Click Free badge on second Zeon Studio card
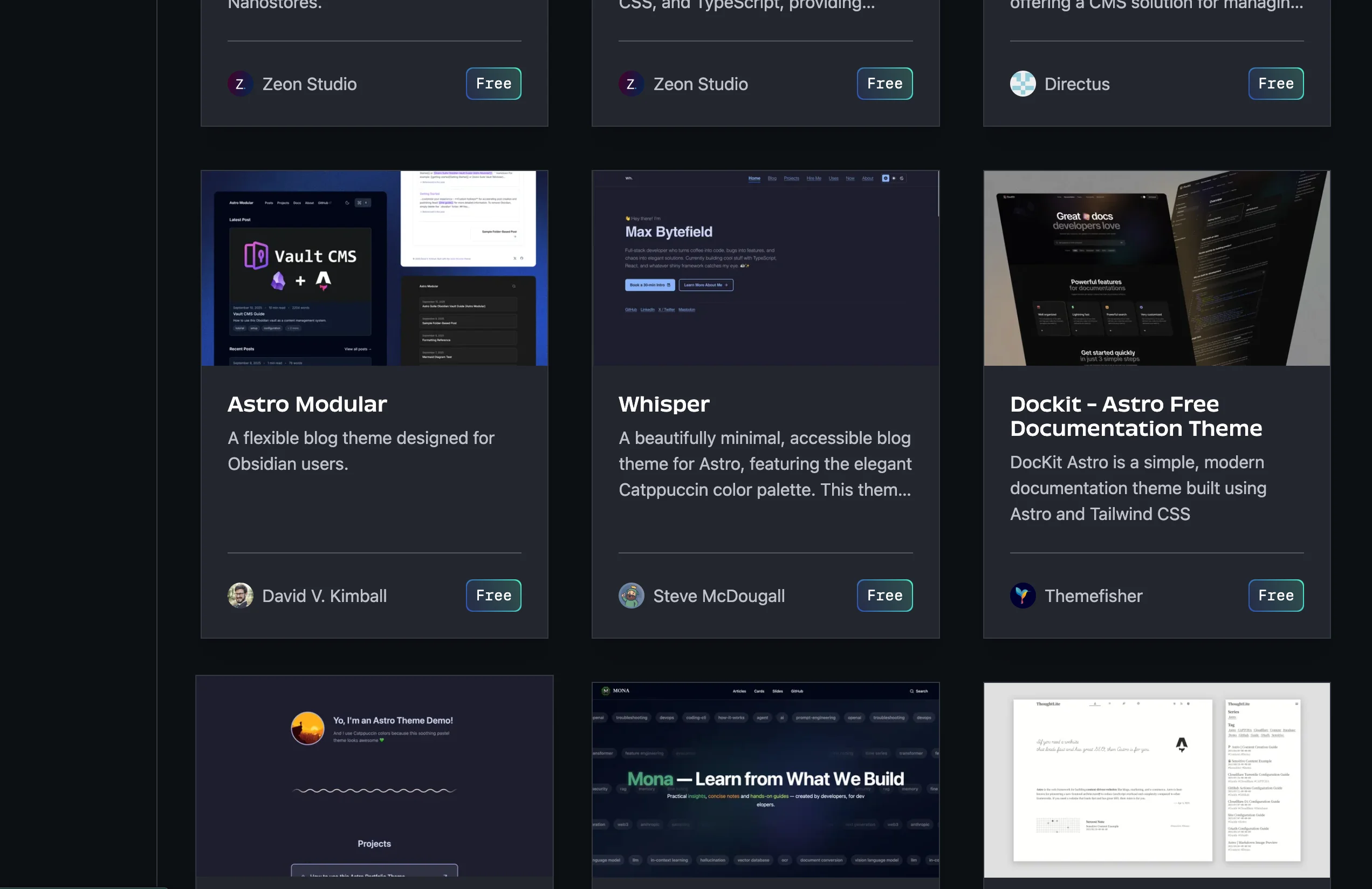Image resolution: width=1372 pixels, height=889 pixels. tap(884, 84)
